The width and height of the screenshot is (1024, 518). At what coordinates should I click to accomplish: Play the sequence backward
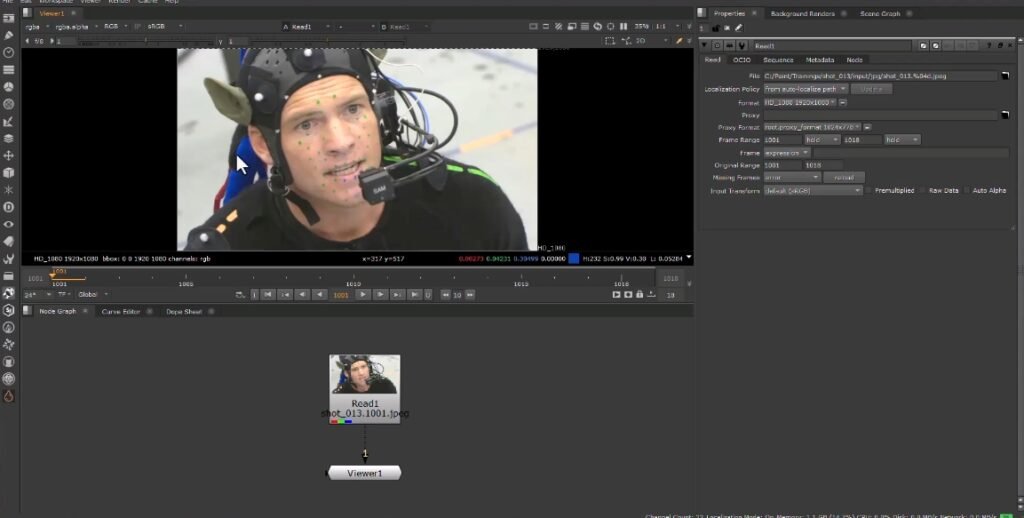pyautogui.click(x=319, y=295)
